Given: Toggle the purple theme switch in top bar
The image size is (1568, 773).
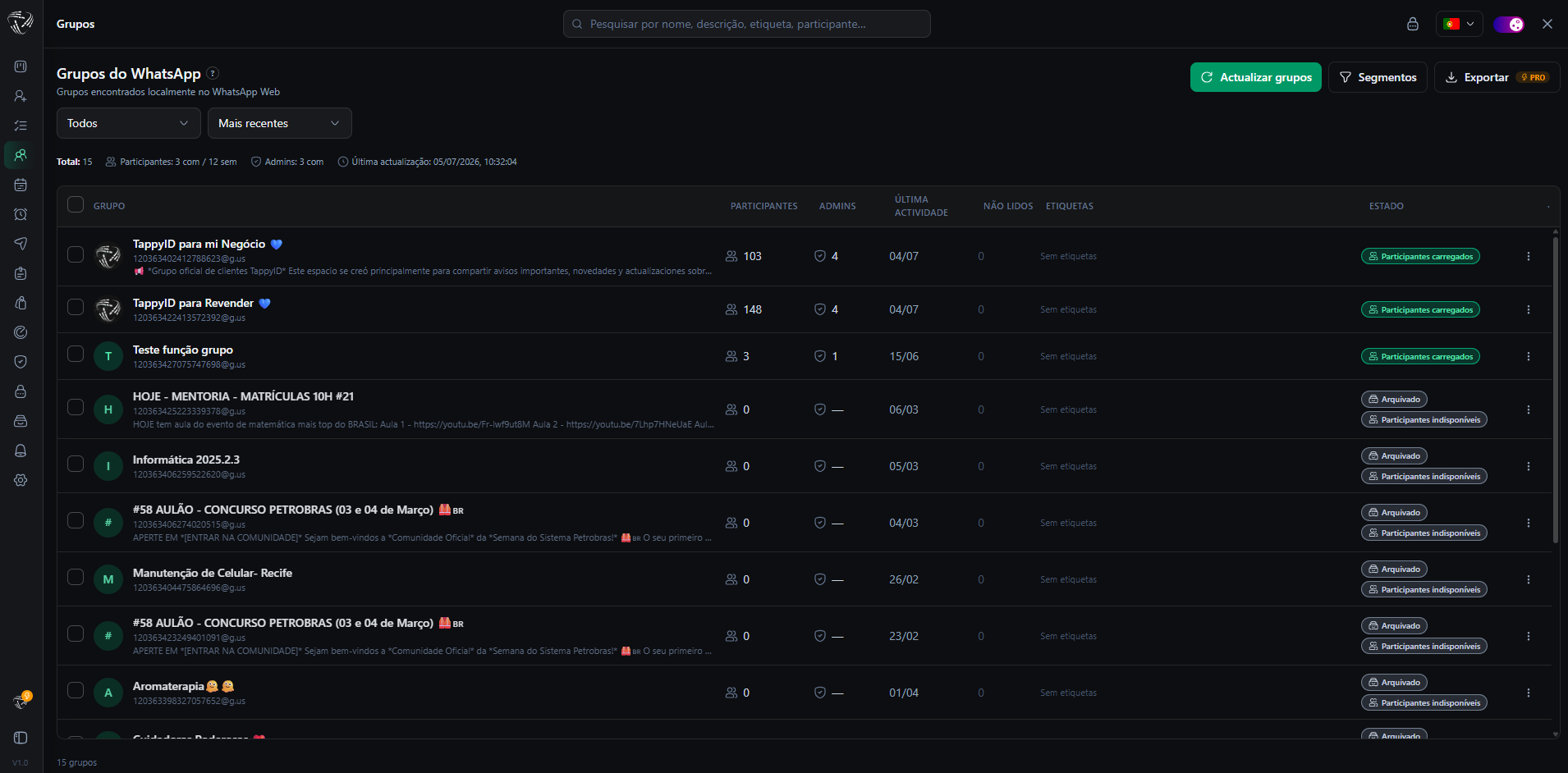Looking at the screenshot, I should [x=1508, y=24].
